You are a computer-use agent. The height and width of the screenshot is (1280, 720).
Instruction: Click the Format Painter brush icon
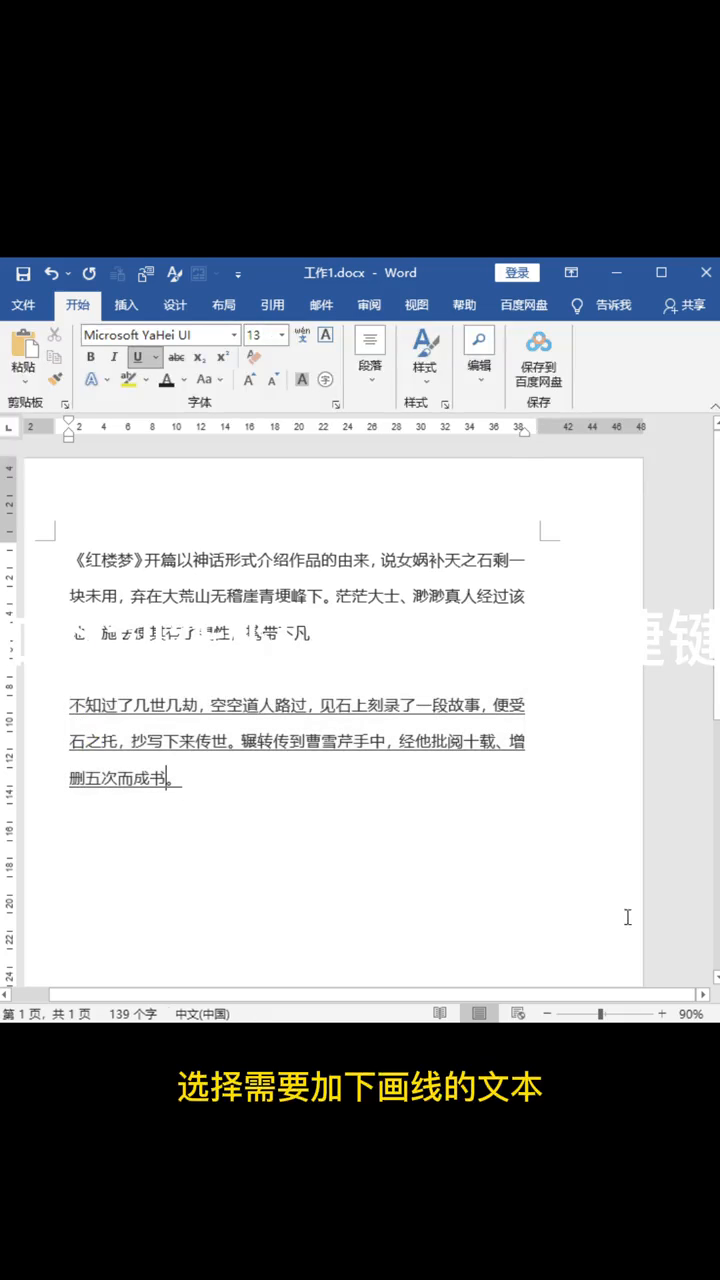point(55,379)
